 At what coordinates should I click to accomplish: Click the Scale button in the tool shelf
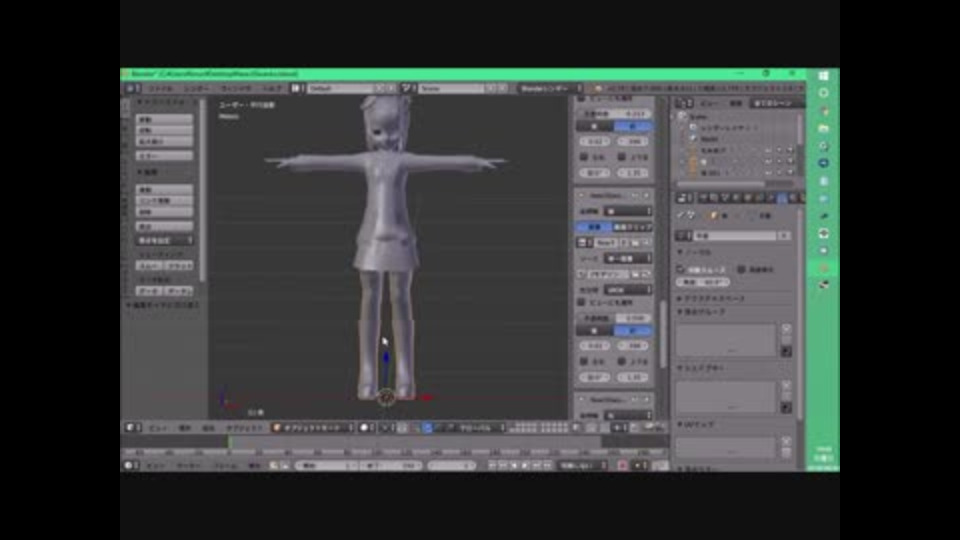coord(164,141)
